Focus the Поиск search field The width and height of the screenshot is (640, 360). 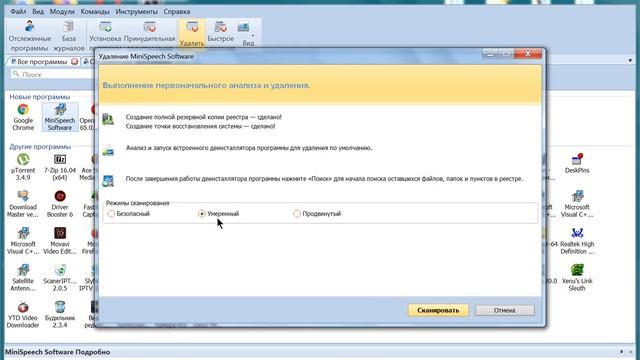pyautogui.click(x=53, y=74)
